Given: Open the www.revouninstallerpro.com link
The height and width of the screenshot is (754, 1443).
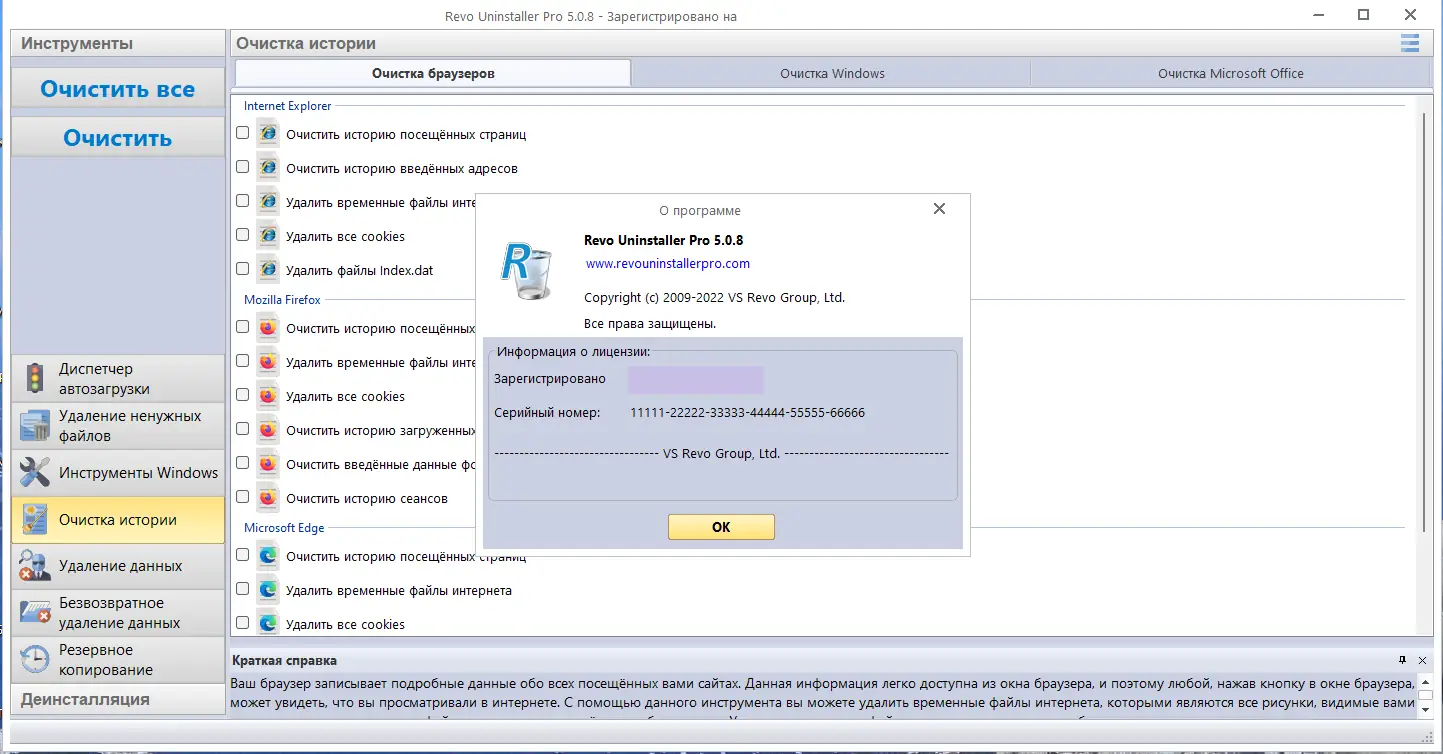Looking at the screenshot, I should [x=668, y=264].
